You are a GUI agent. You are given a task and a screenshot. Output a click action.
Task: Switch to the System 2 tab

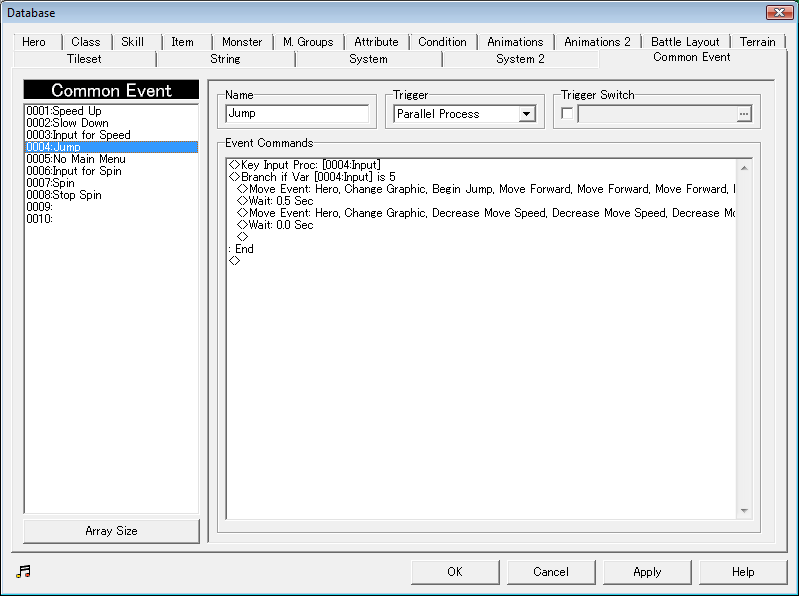pyautogui.click(x=520, y=59)
